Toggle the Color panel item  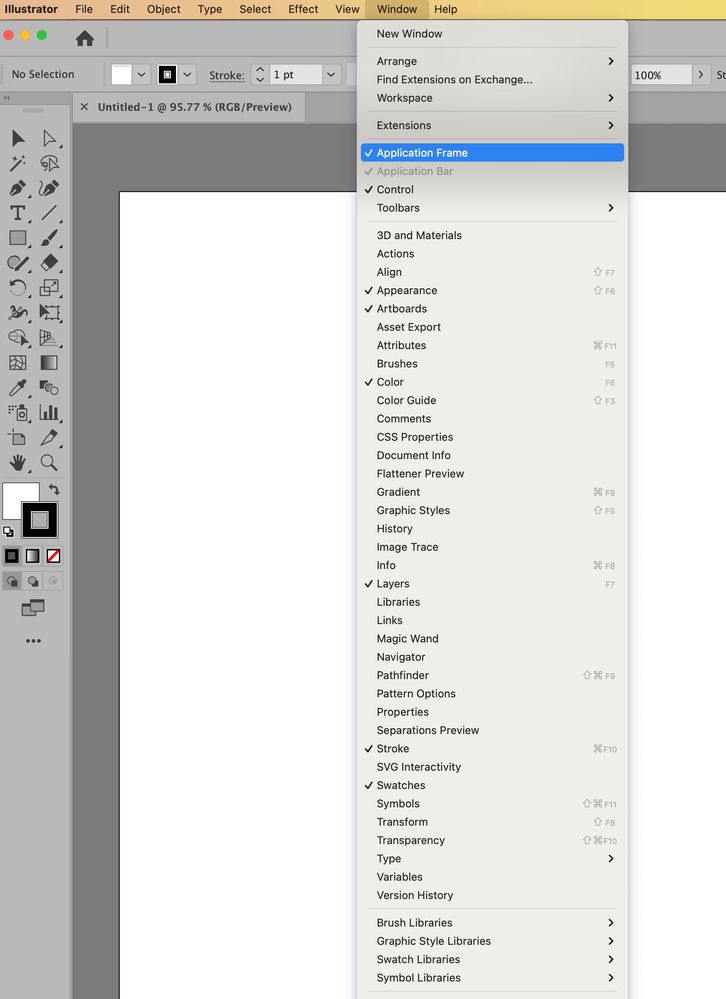coord(492,382)
